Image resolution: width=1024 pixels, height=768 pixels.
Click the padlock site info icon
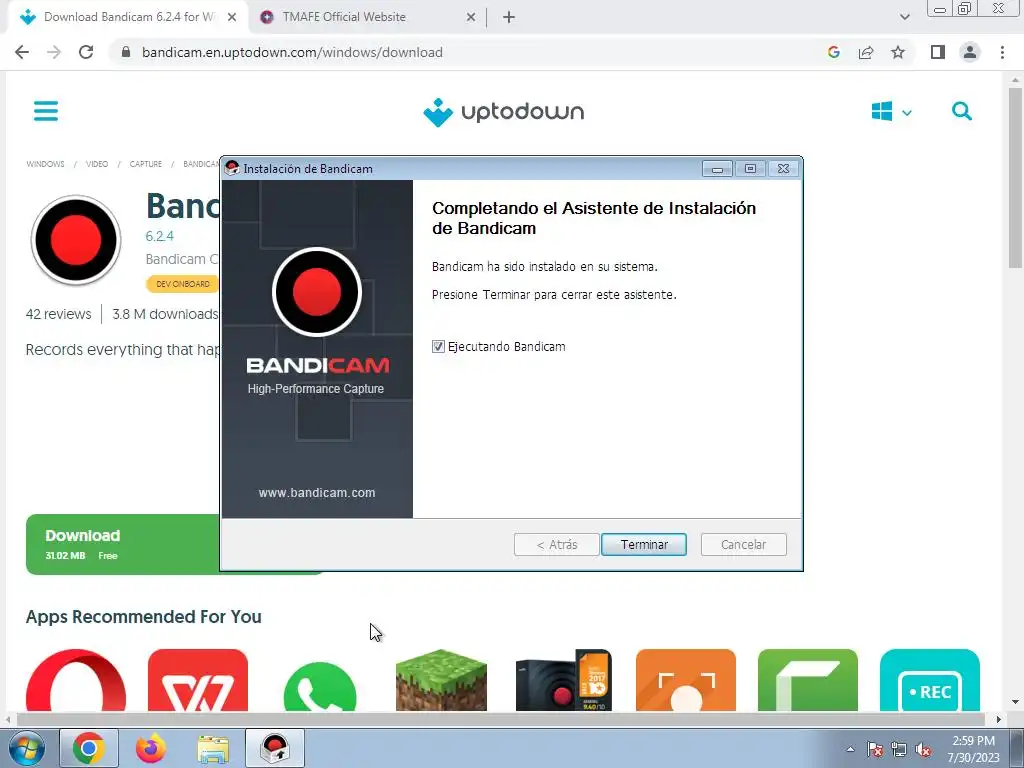point(126,52)
